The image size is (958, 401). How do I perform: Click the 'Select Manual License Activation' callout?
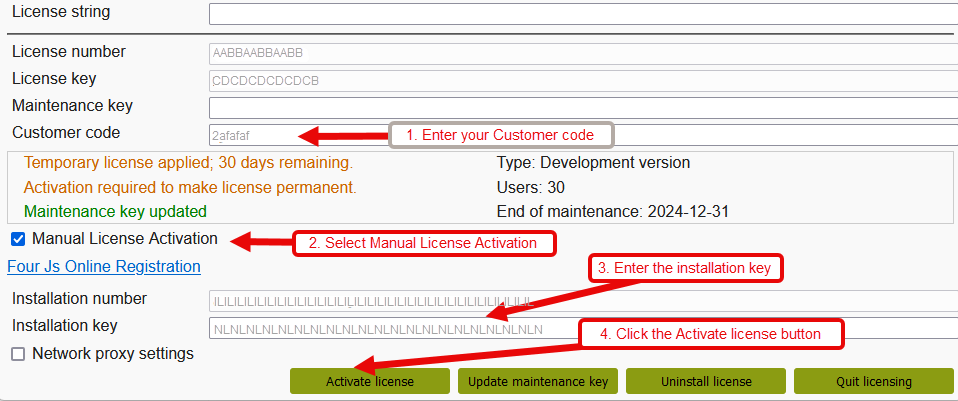point(423,243)
